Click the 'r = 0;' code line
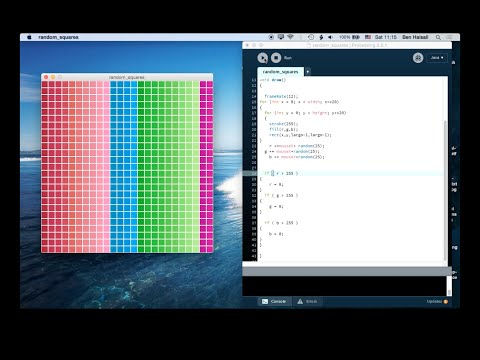This screenshot has height=360, width=480. (x=276, y=184)
